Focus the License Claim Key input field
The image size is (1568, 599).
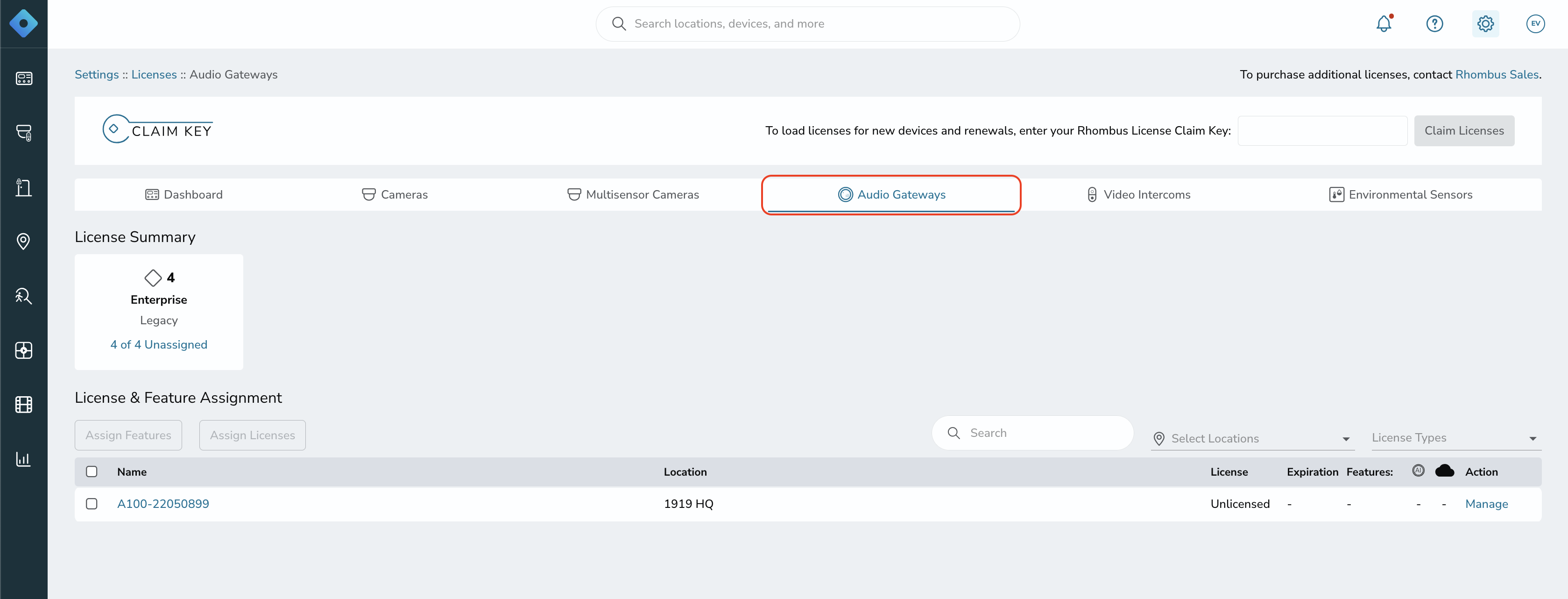click(x=1323, y=131)
